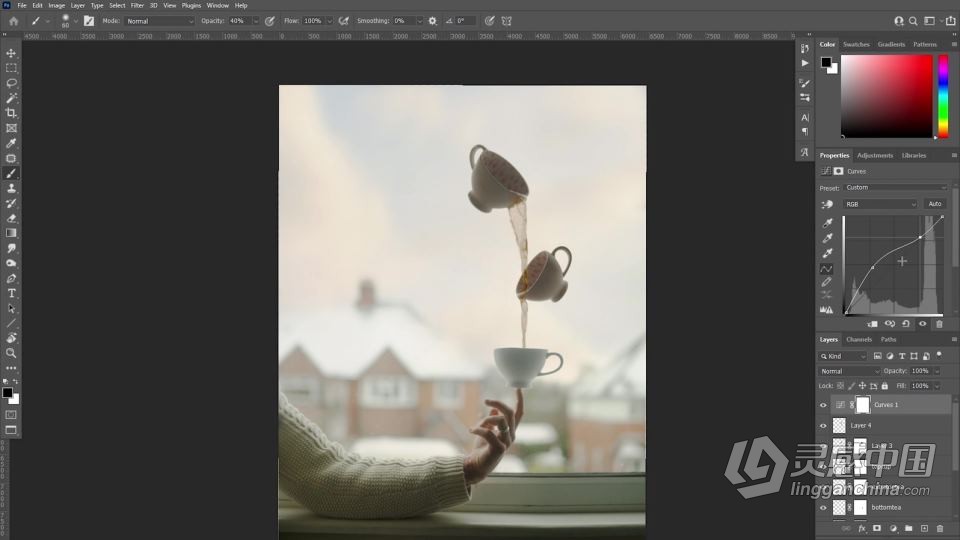Switch to the Swatches tab
960x540 pixels.
pos(856,44)
